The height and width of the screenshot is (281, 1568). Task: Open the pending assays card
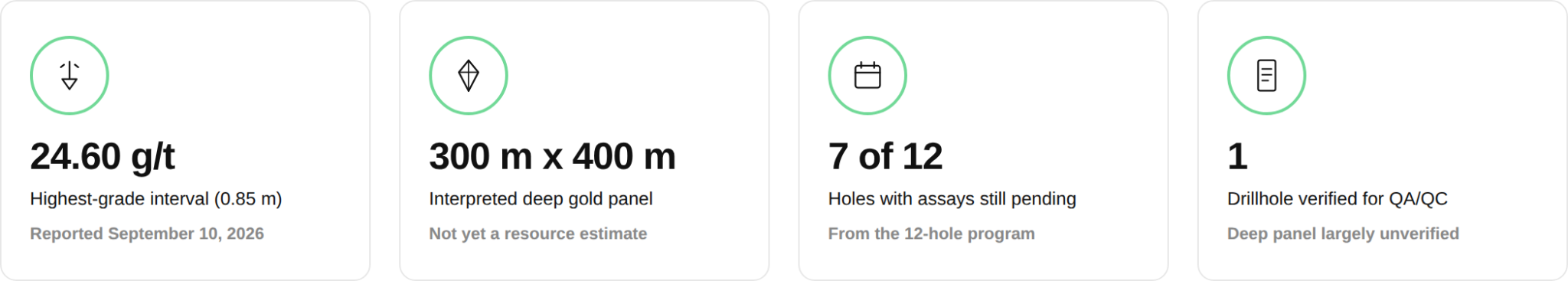983,141
